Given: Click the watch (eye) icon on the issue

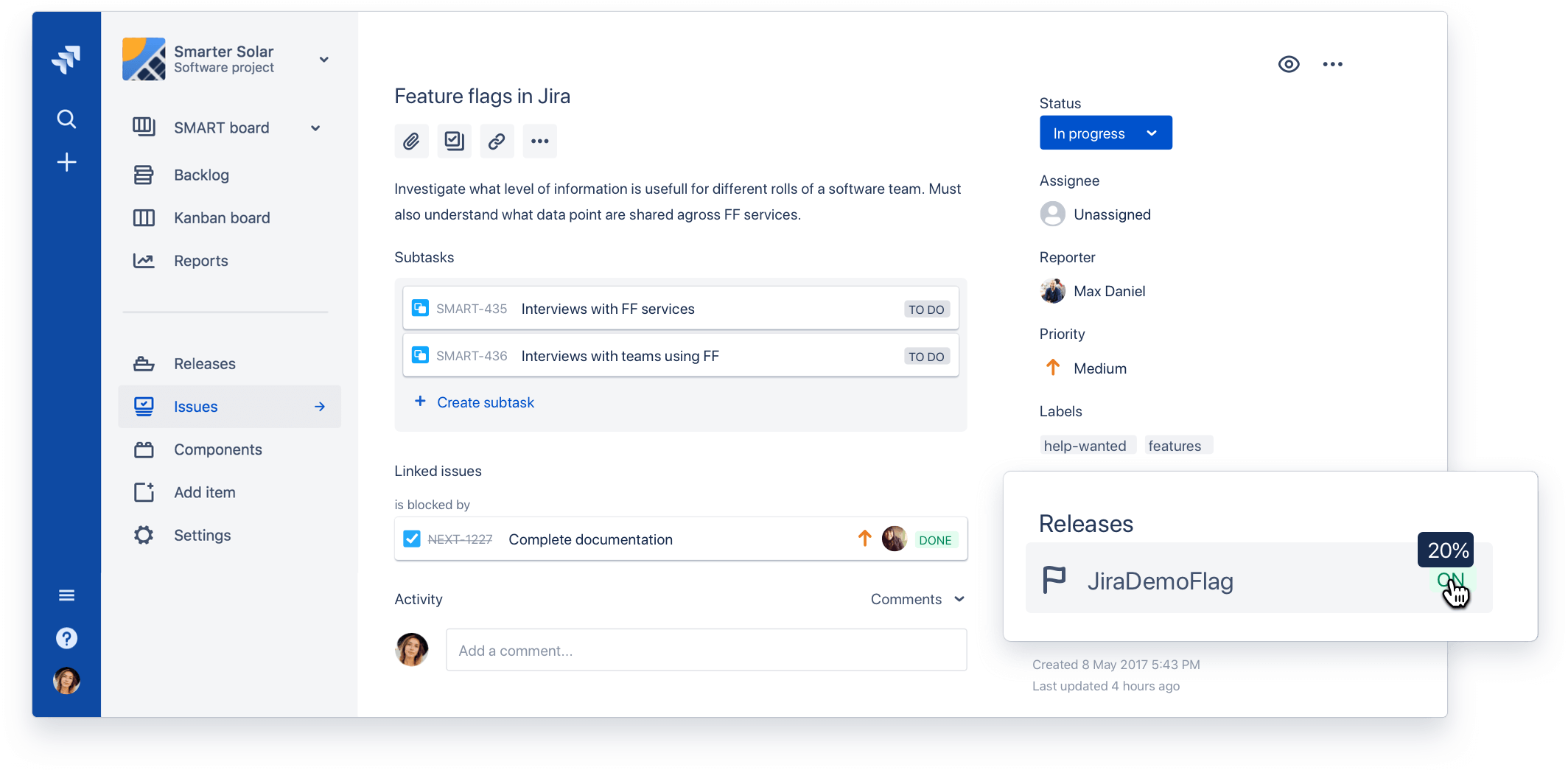Looking at the screenshot, I should pos(1289,64).
